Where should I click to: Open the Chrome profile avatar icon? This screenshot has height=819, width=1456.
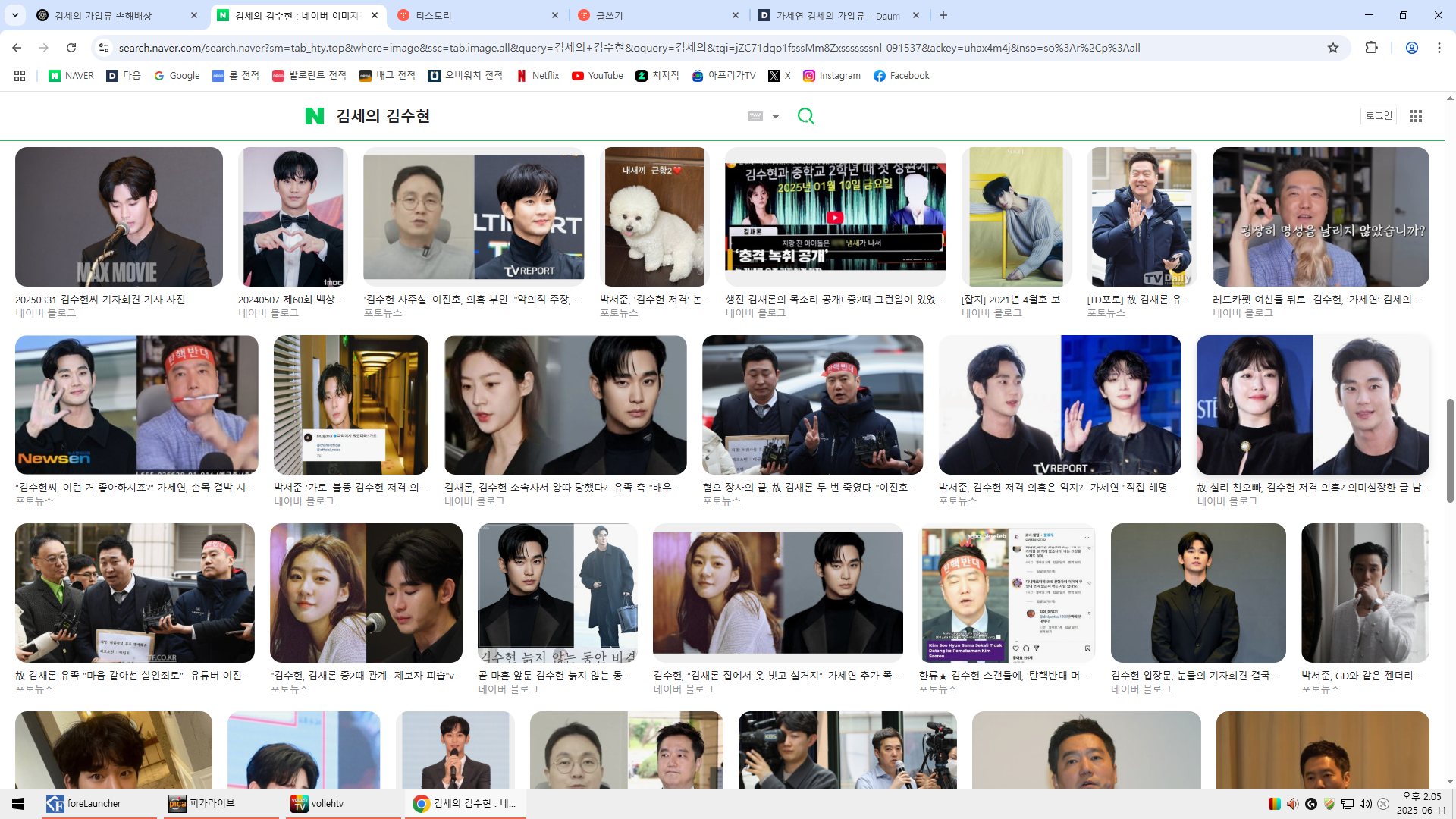coord(1411,48)
